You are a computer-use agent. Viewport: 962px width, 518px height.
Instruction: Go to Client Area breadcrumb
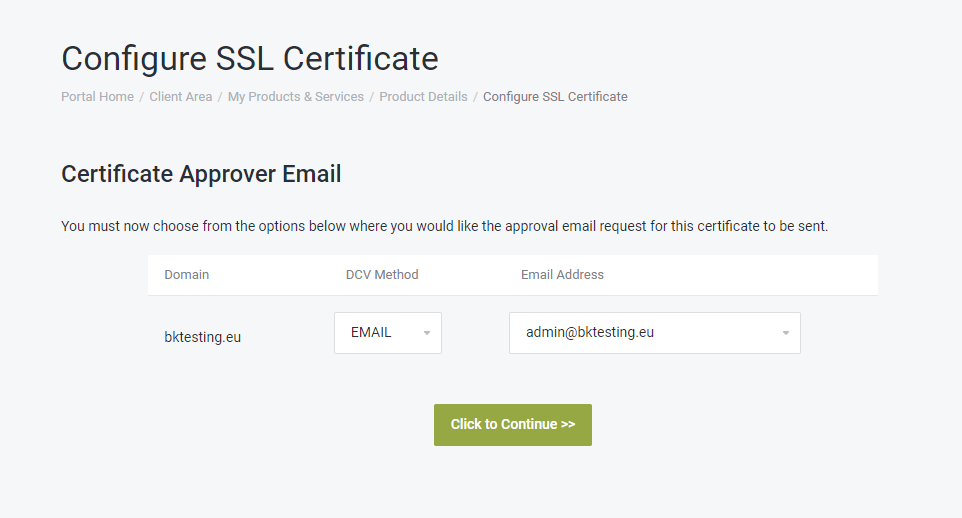(180, 96)
